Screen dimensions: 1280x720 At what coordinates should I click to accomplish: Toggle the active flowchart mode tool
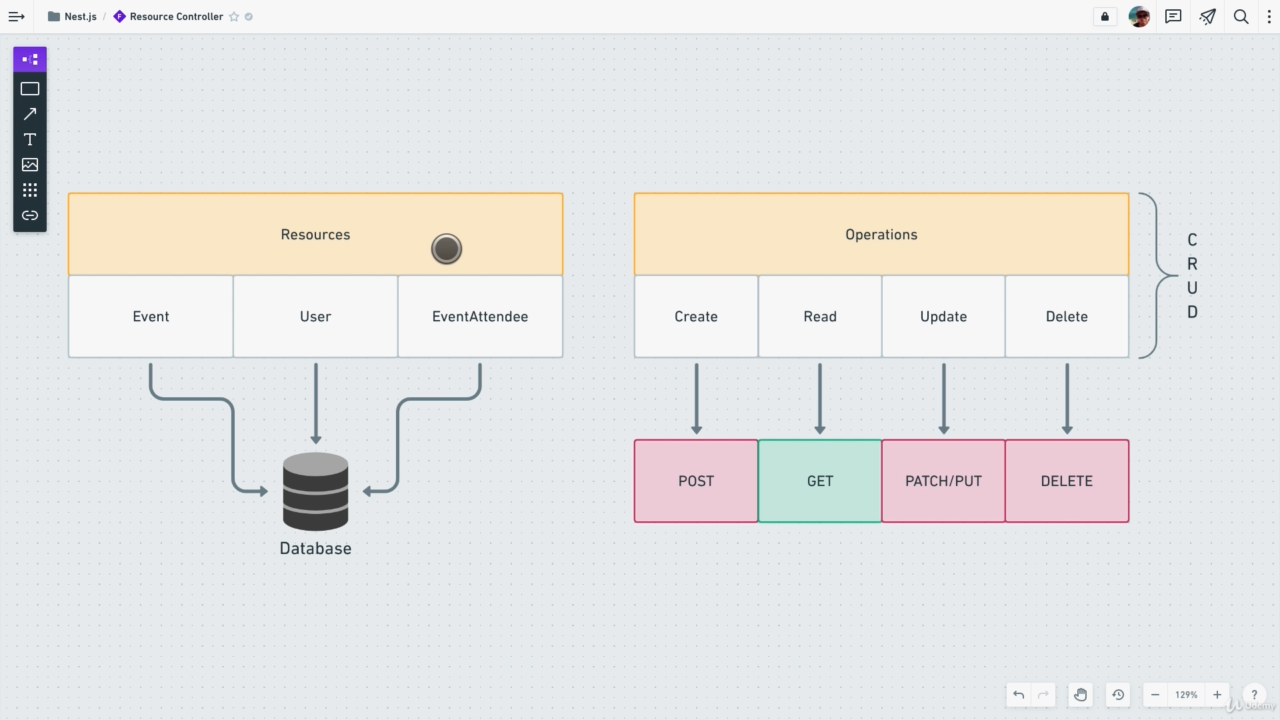tap(29, 59)
